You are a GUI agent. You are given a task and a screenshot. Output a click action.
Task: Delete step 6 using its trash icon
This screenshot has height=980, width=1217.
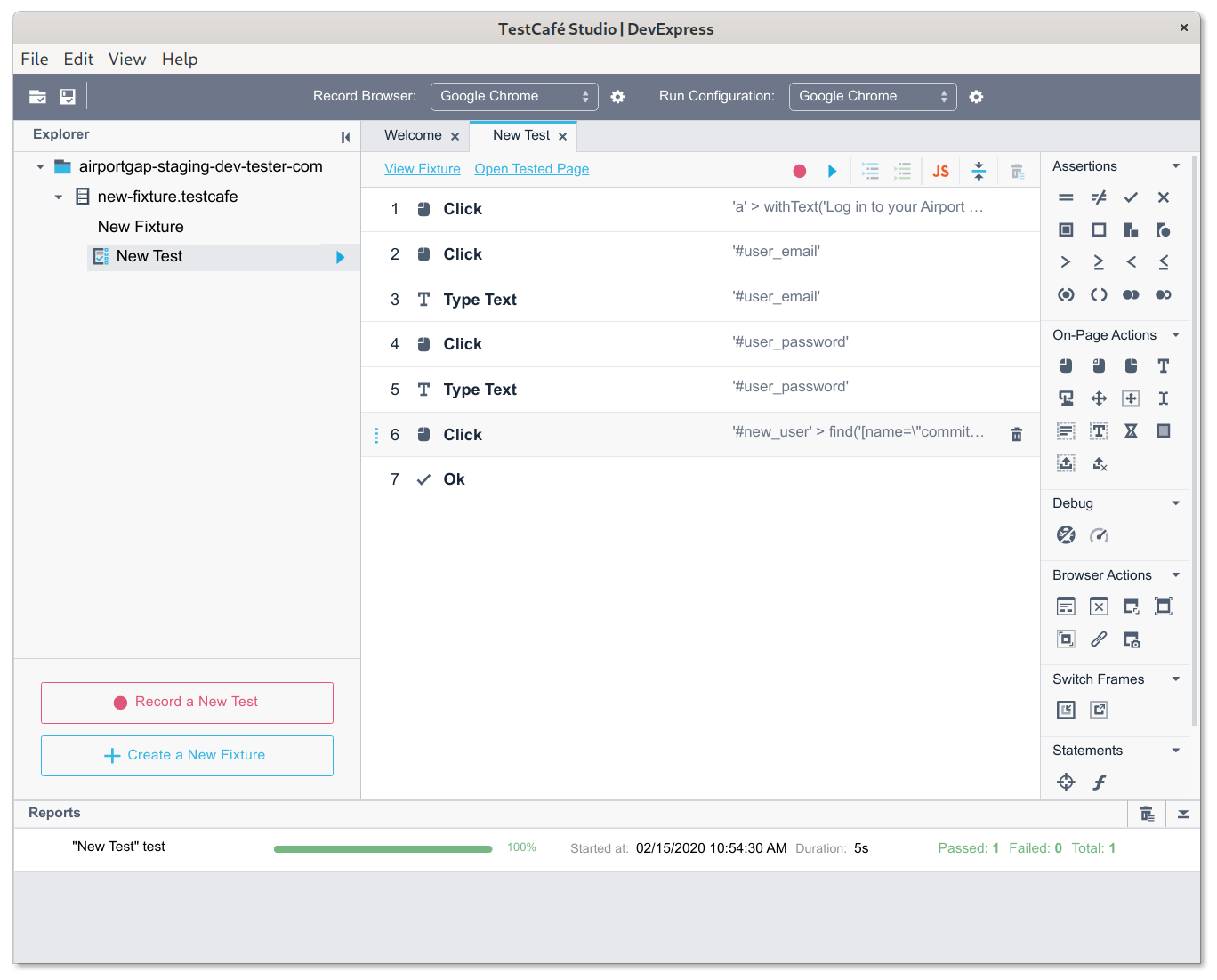1016,435
